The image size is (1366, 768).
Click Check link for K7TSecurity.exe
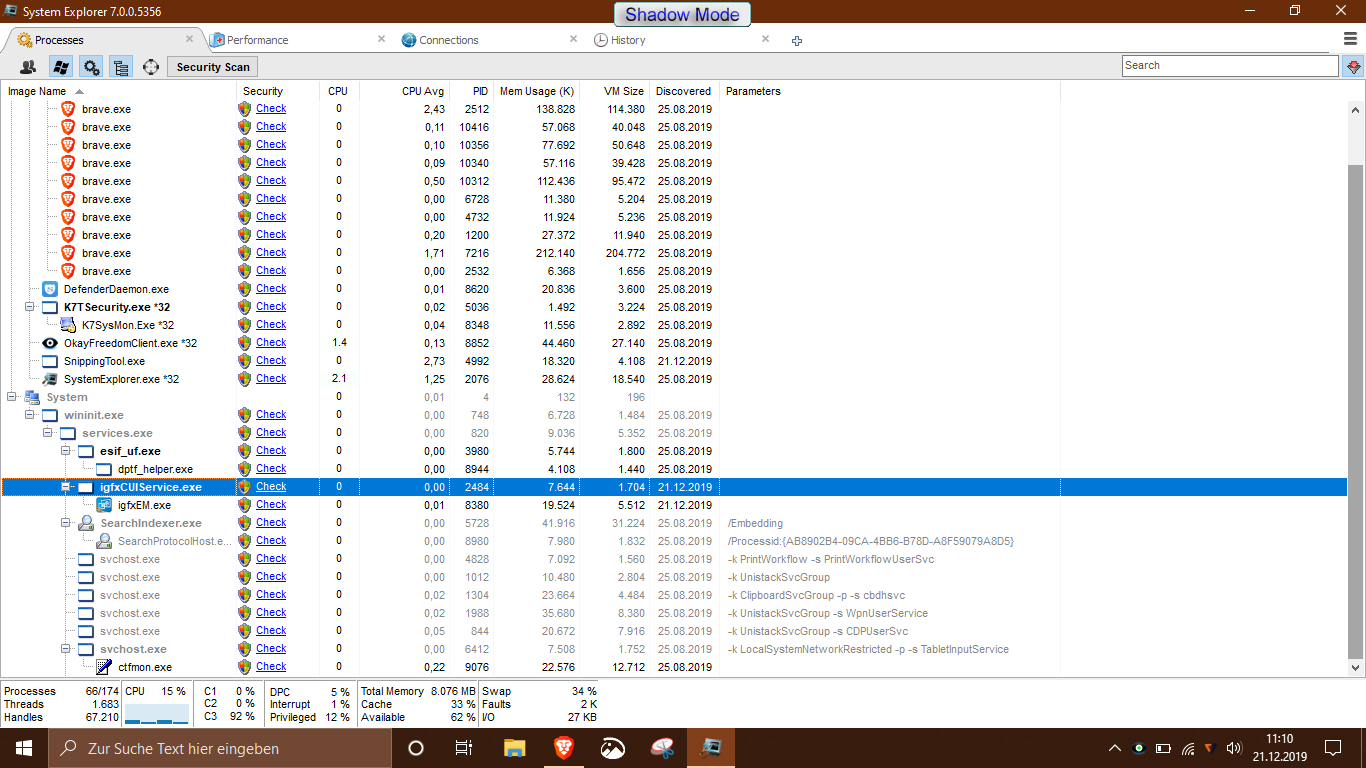tap(271, 306)
